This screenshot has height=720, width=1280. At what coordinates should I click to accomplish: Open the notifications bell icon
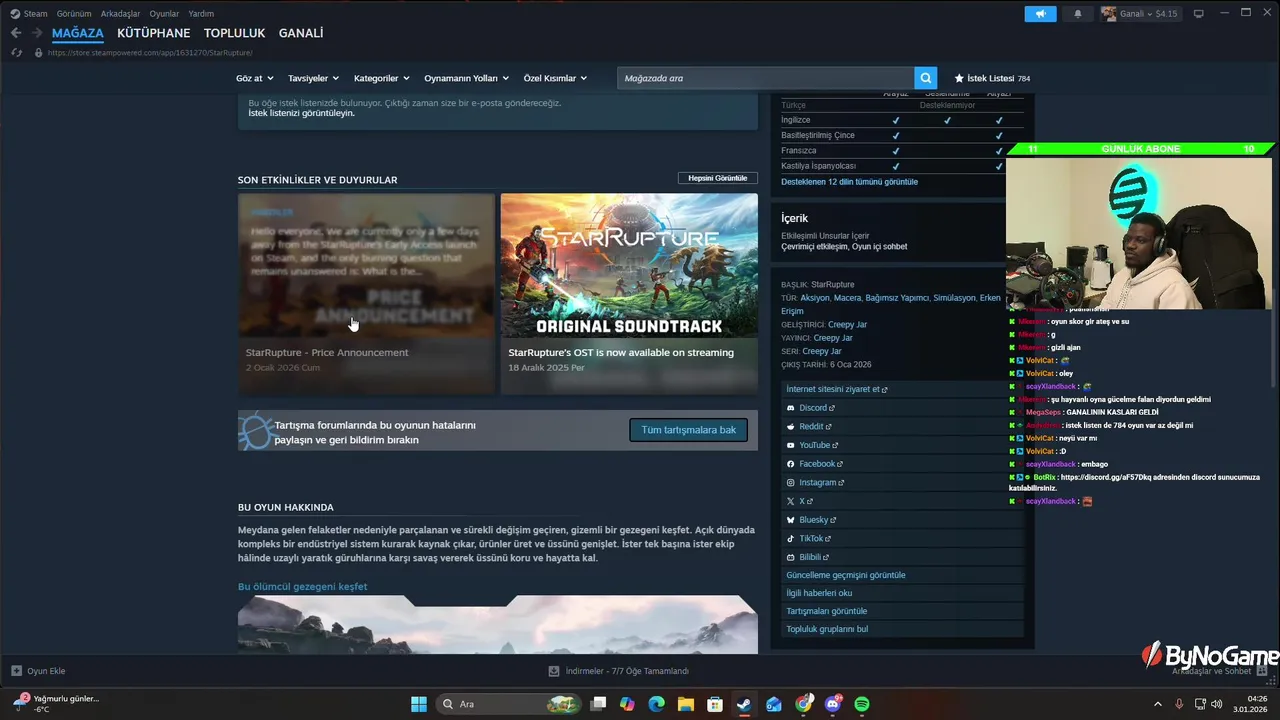coord(1078,14)
